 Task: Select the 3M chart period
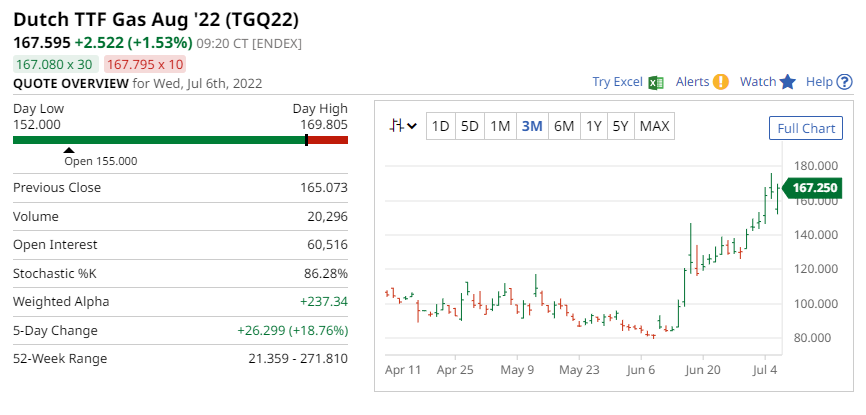[532, 127]
